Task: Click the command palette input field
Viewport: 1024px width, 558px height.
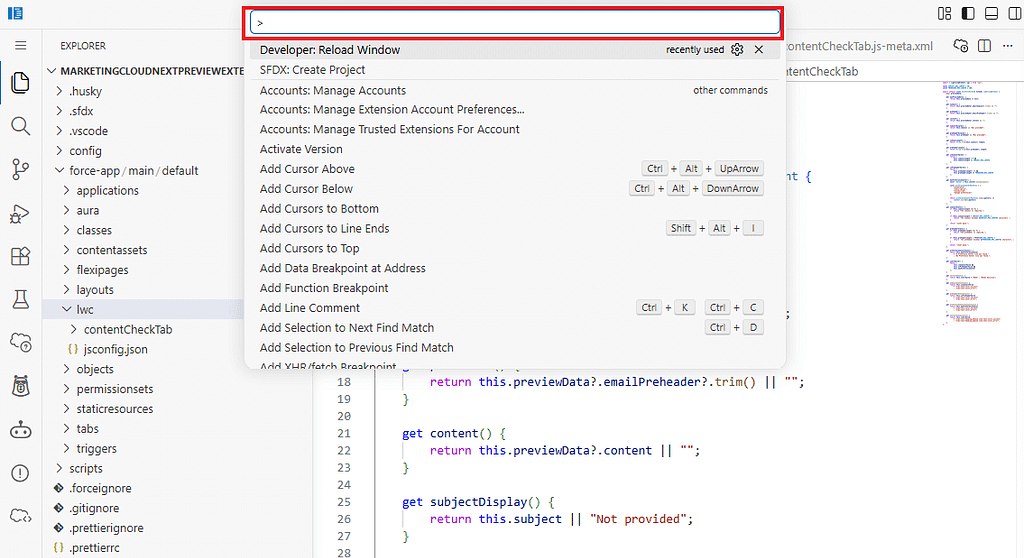Action: pyautogui.click(x=515, y=22)
